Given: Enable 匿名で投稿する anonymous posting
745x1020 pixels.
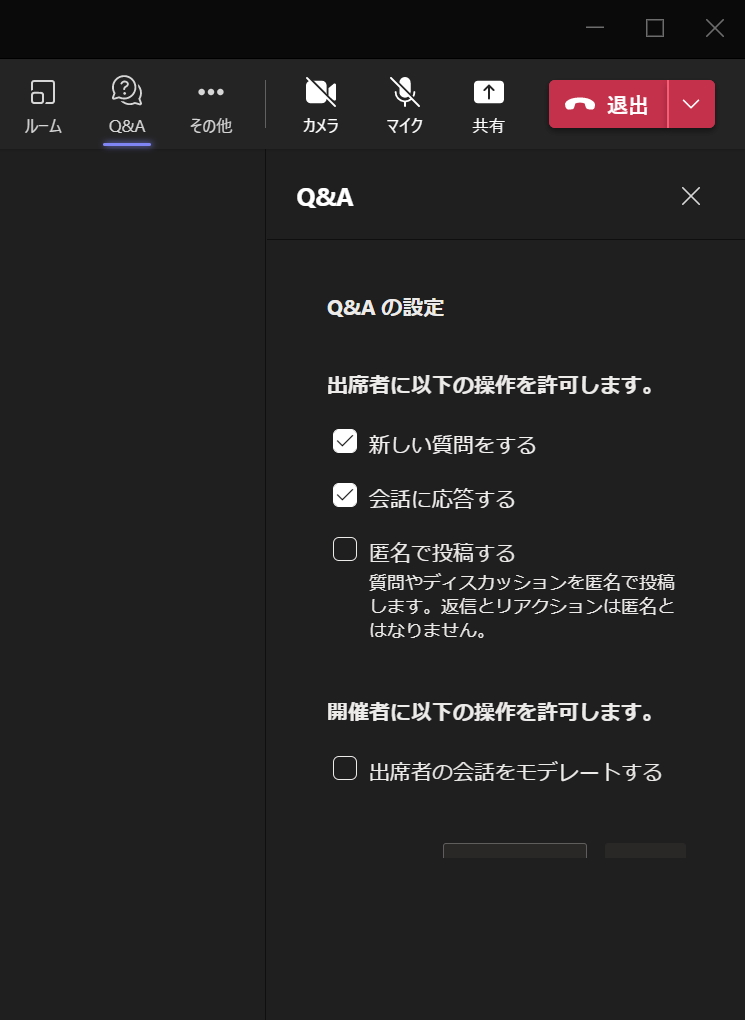Looking at the screenshot, I should coord(344,547).
